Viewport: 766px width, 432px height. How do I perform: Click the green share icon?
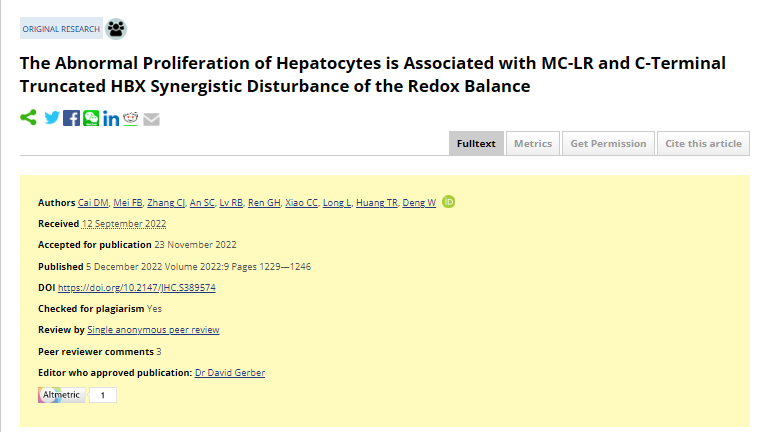tap(28, 118)
